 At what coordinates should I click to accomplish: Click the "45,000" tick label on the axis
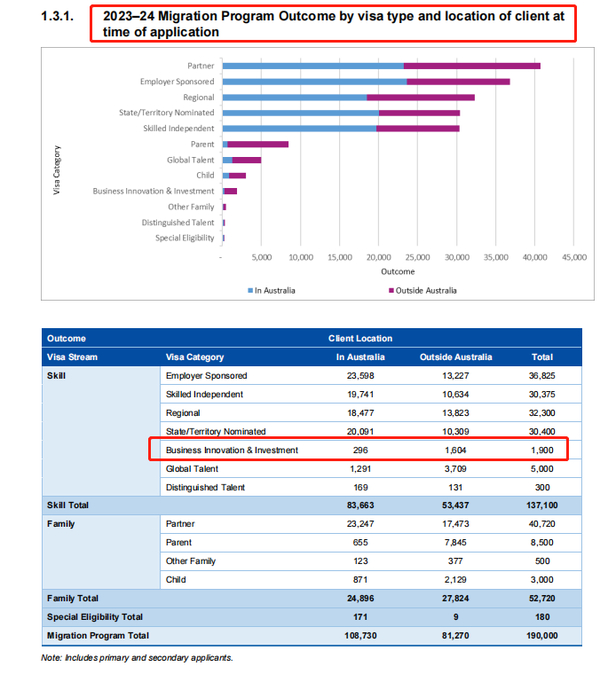point(574,257)
